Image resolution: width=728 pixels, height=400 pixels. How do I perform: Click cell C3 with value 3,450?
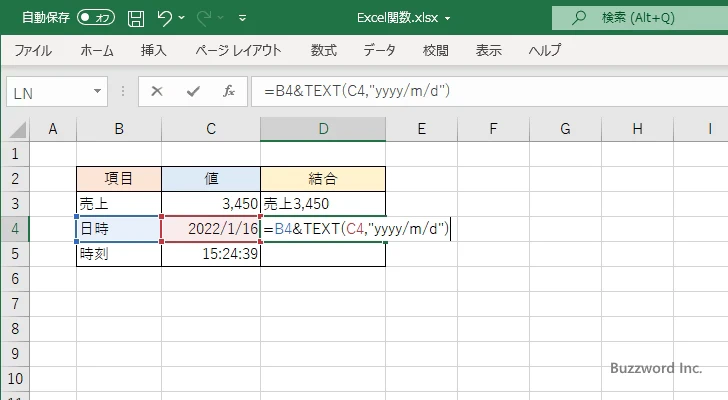click(x=211, y=204)
